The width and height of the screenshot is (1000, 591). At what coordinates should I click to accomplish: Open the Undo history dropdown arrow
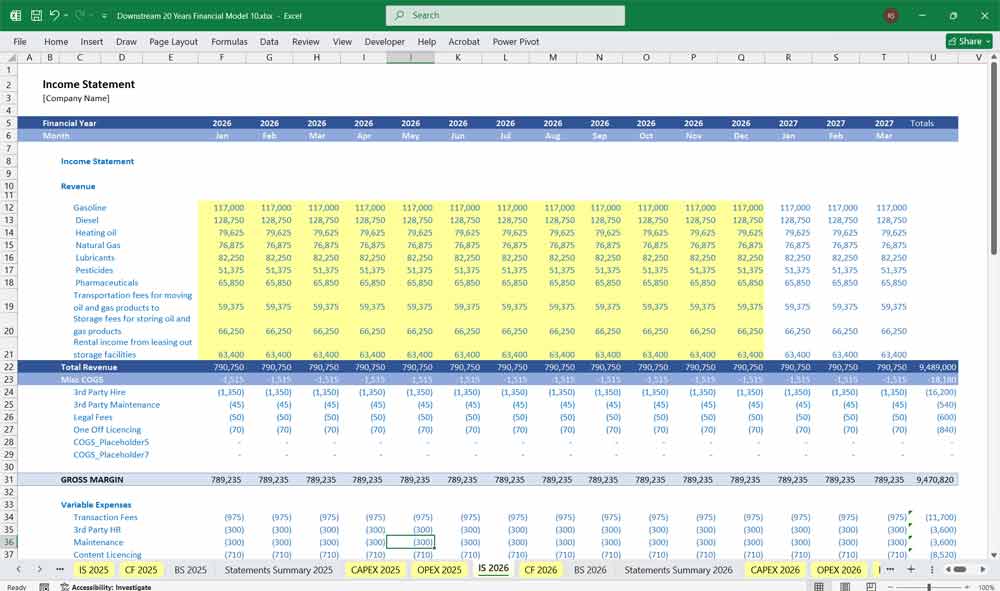(x=66, y=16)
